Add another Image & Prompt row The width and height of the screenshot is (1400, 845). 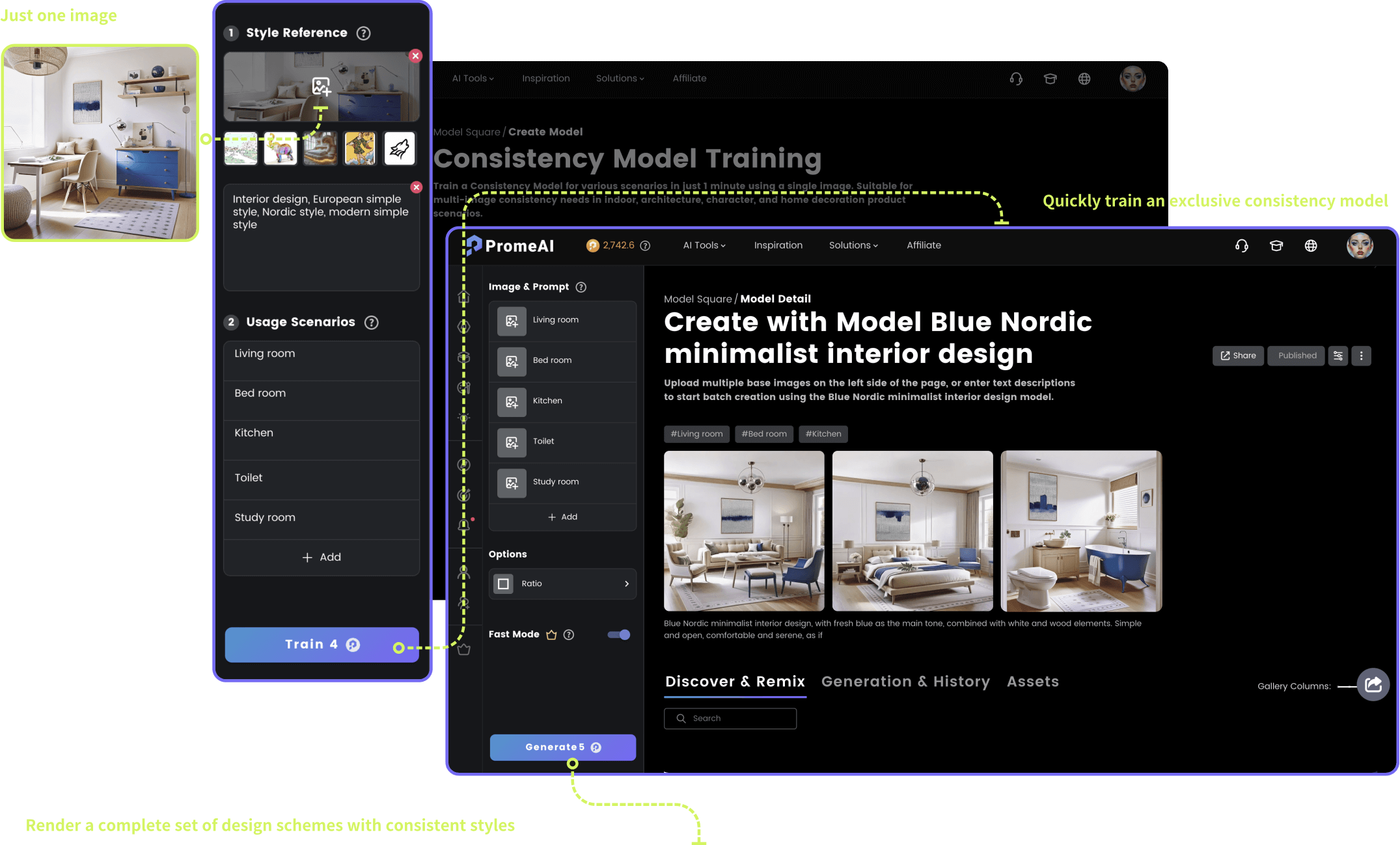pyautogui.click(x=562, y=517)
